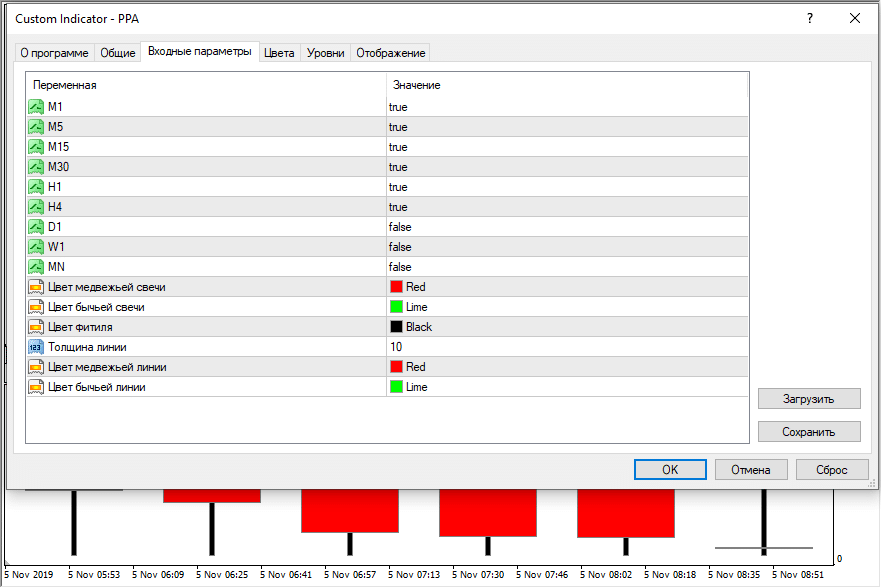Open the dialog help question mark

pyautogui.click(x=810, y=18)
